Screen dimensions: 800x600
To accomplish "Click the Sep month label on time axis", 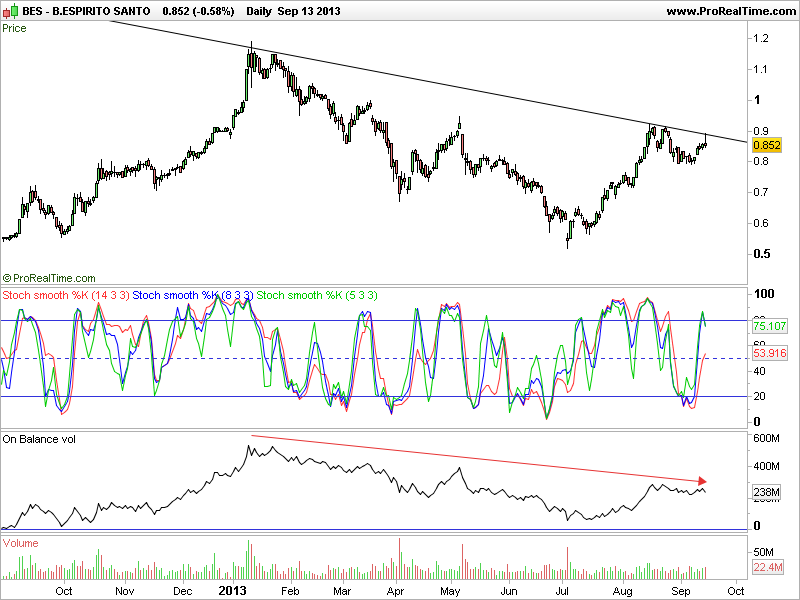I will [x=681, y=591].
